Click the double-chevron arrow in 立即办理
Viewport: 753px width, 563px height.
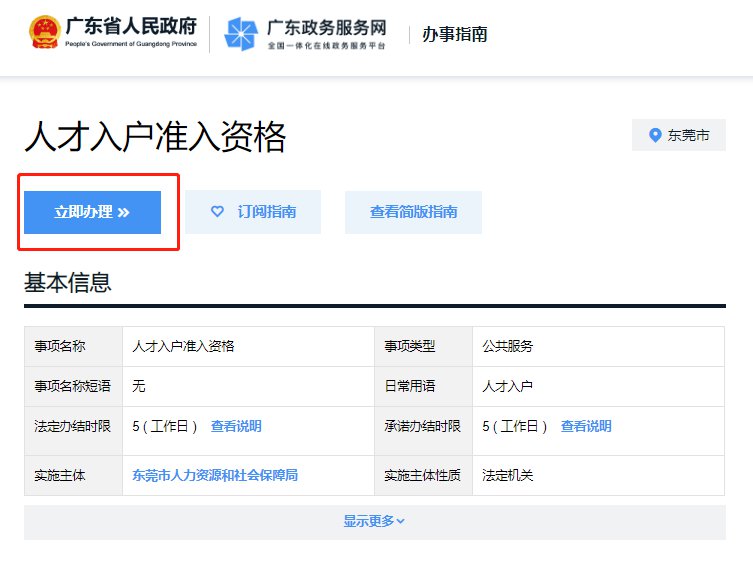pyautogui.click(x=124, y=213)
